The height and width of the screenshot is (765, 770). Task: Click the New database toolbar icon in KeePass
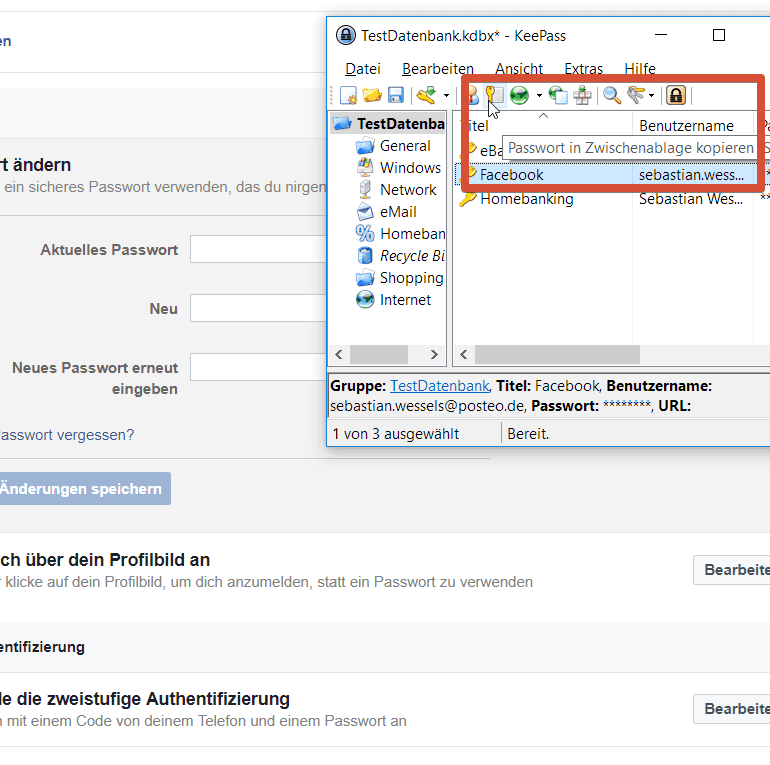(x=348, y=95)
